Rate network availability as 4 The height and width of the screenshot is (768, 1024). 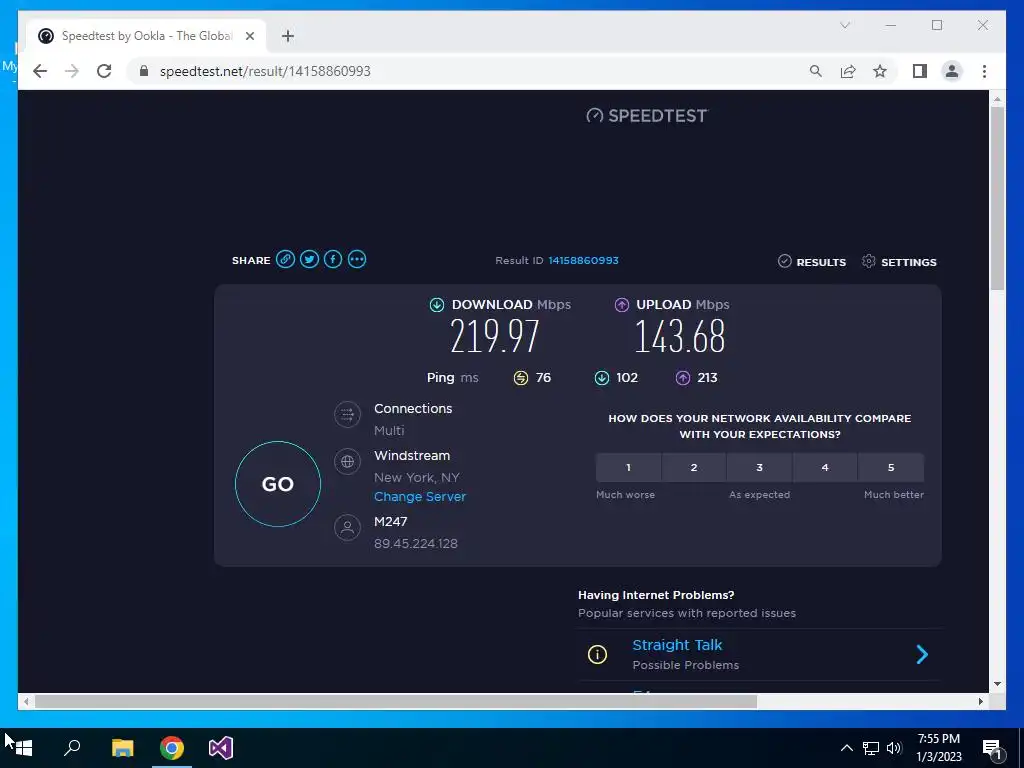[825, 468]
